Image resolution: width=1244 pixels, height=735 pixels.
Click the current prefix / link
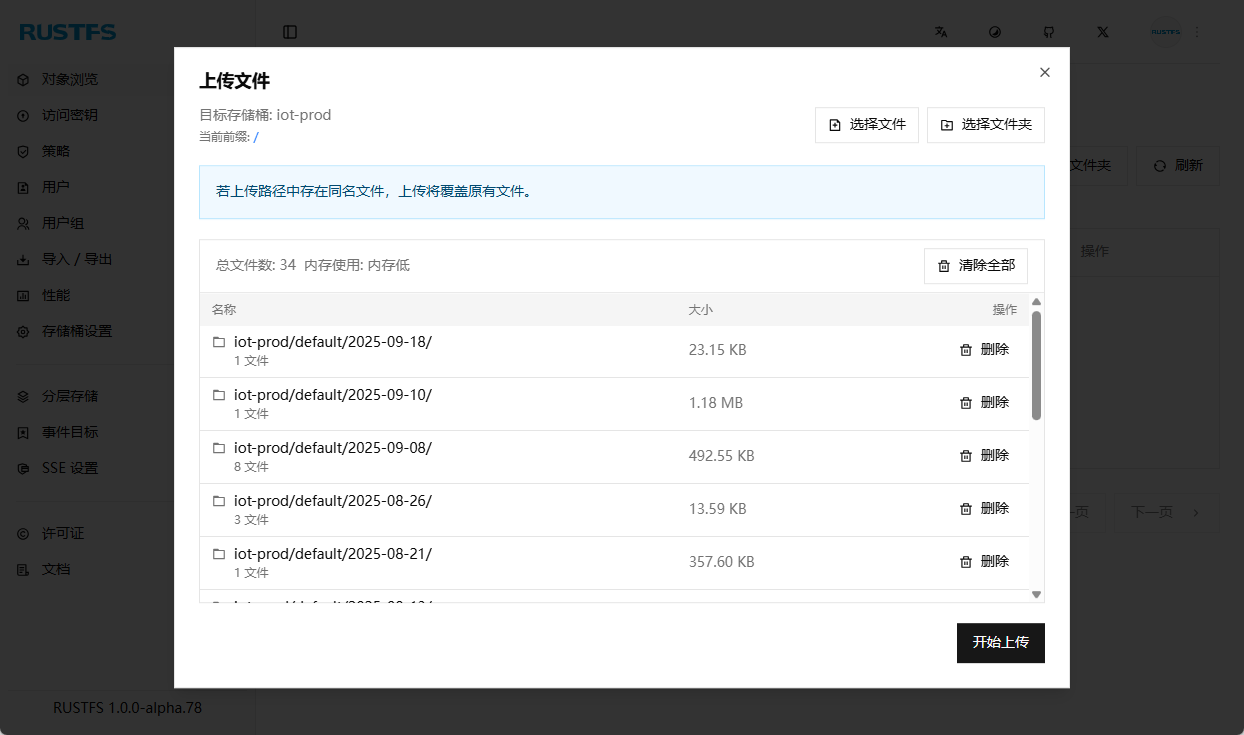pyautogui.click(x=256, y=137)
